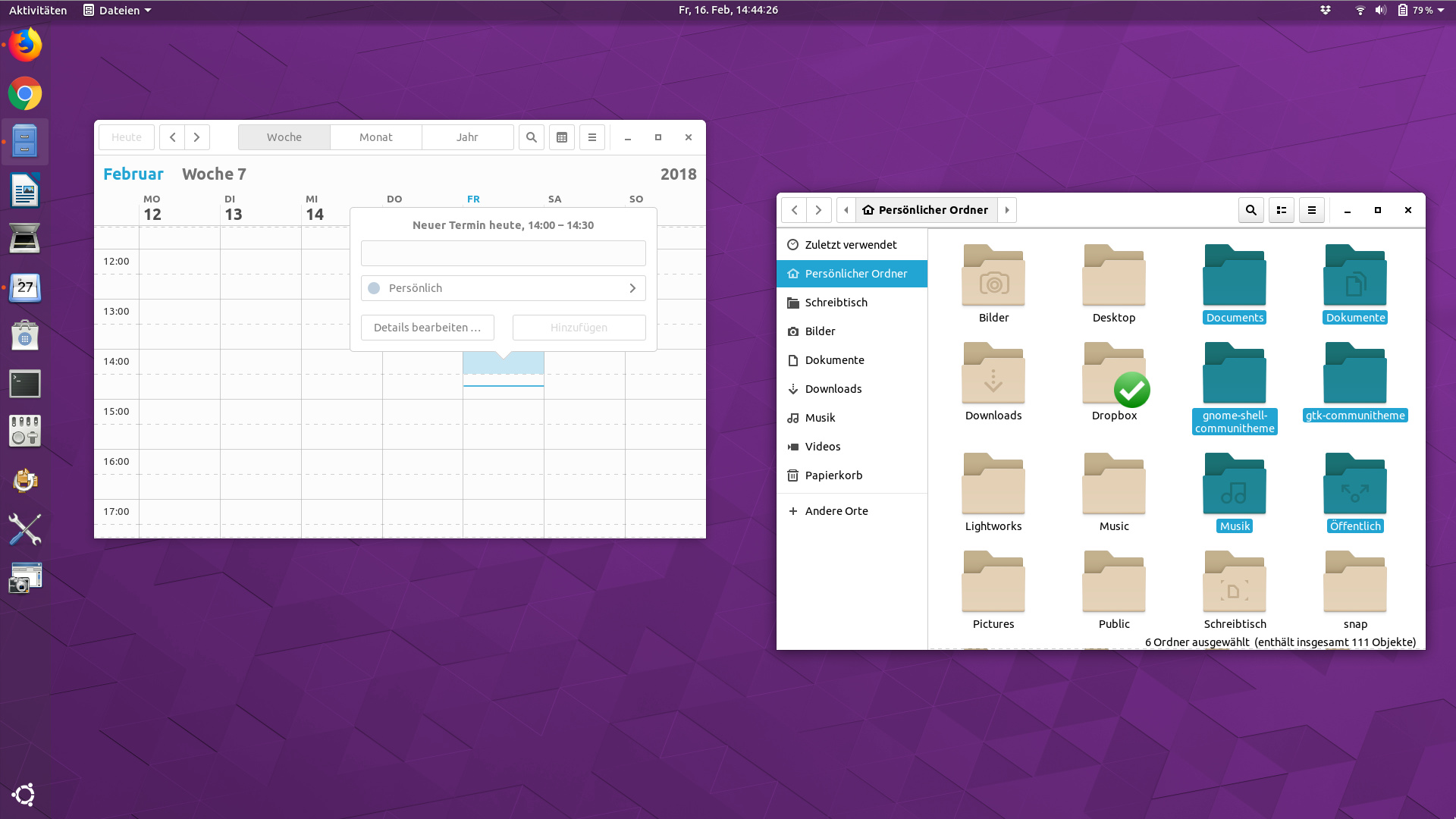Viewport: 1456px width, 819px height.
Task: Switch the calendar to Monat view
Action: pyautogui.click(x=375, y=137)
